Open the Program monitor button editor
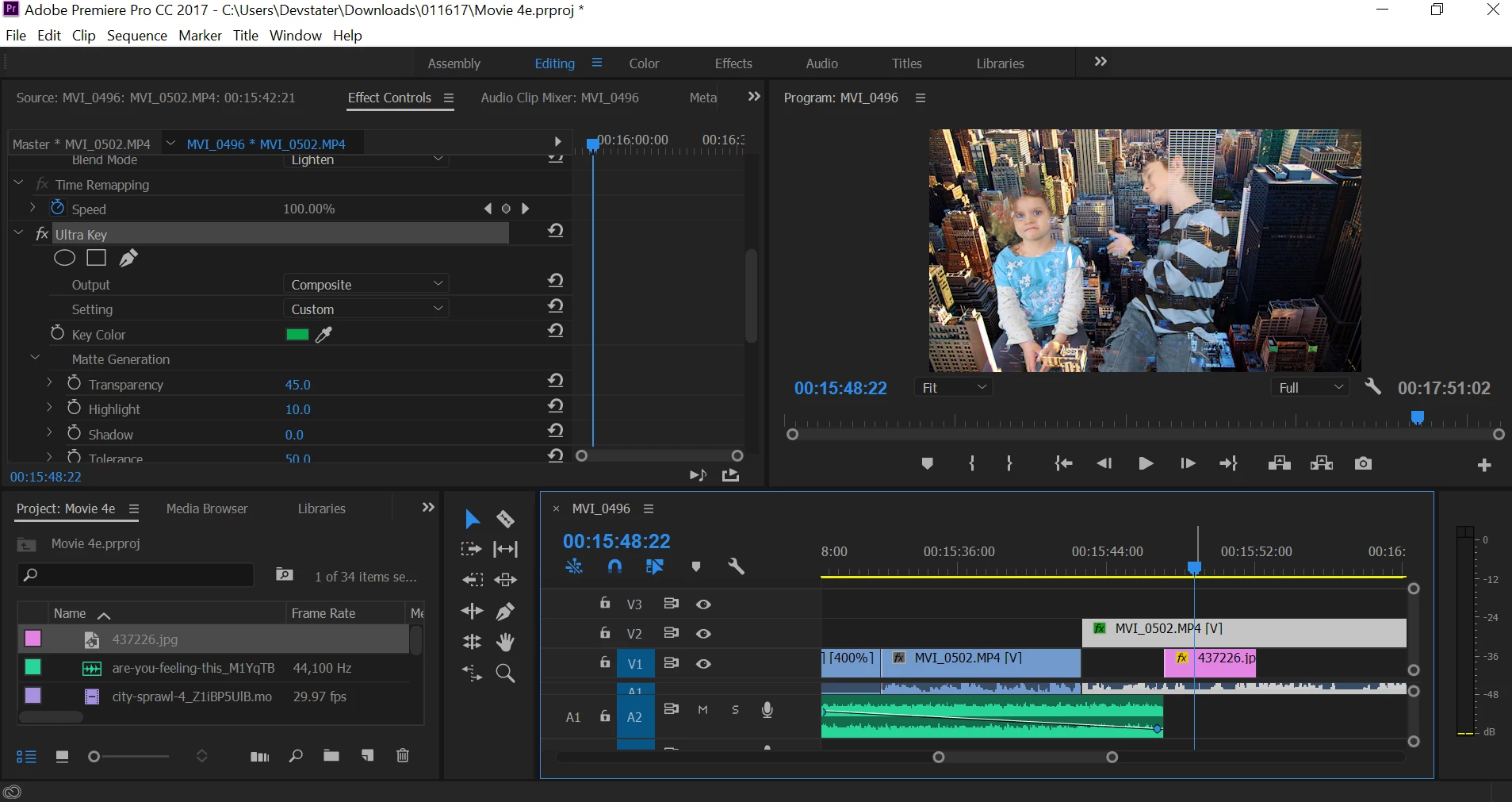1512x802 pixels. (1484, 465)
